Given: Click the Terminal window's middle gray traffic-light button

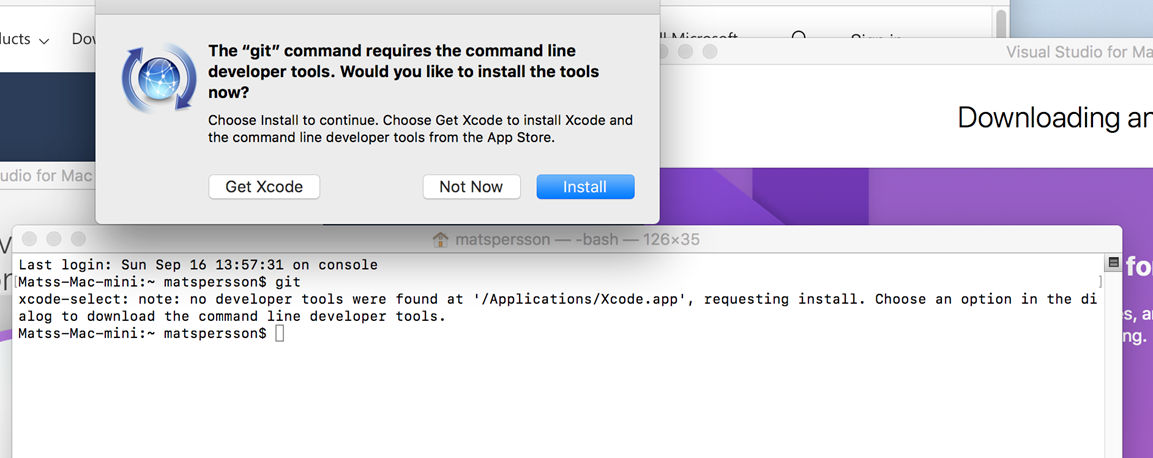Looking at the screenshot, I should 54,239.
